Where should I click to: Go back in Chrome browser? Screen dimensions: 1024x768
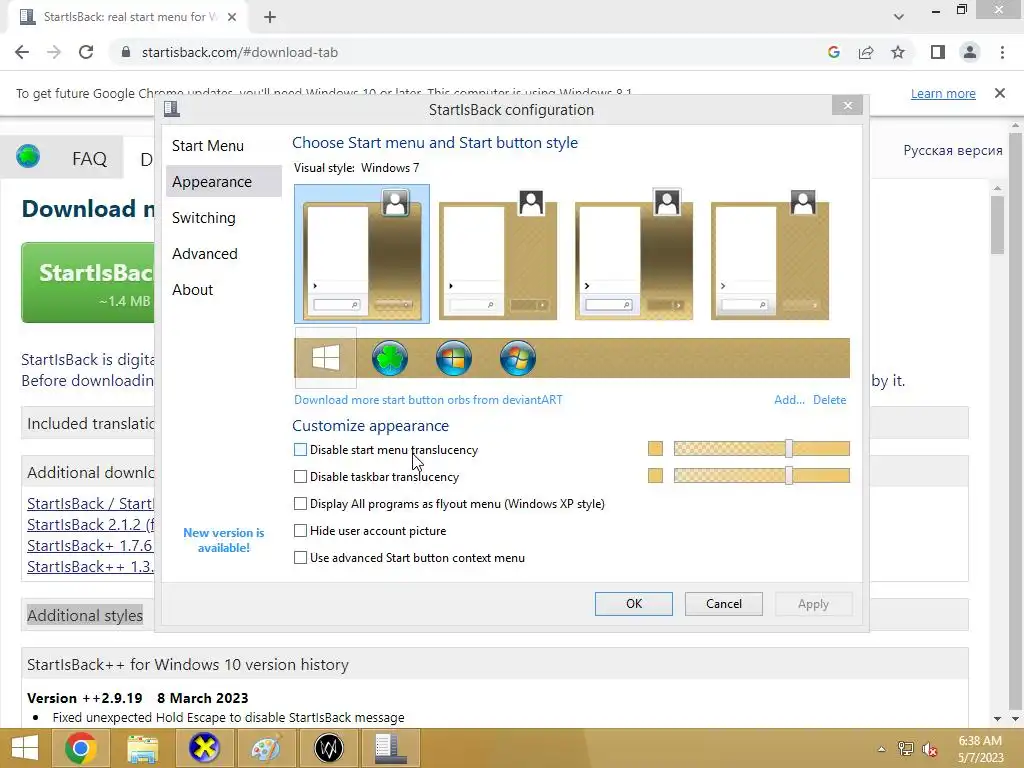click(x=22, y=52)
